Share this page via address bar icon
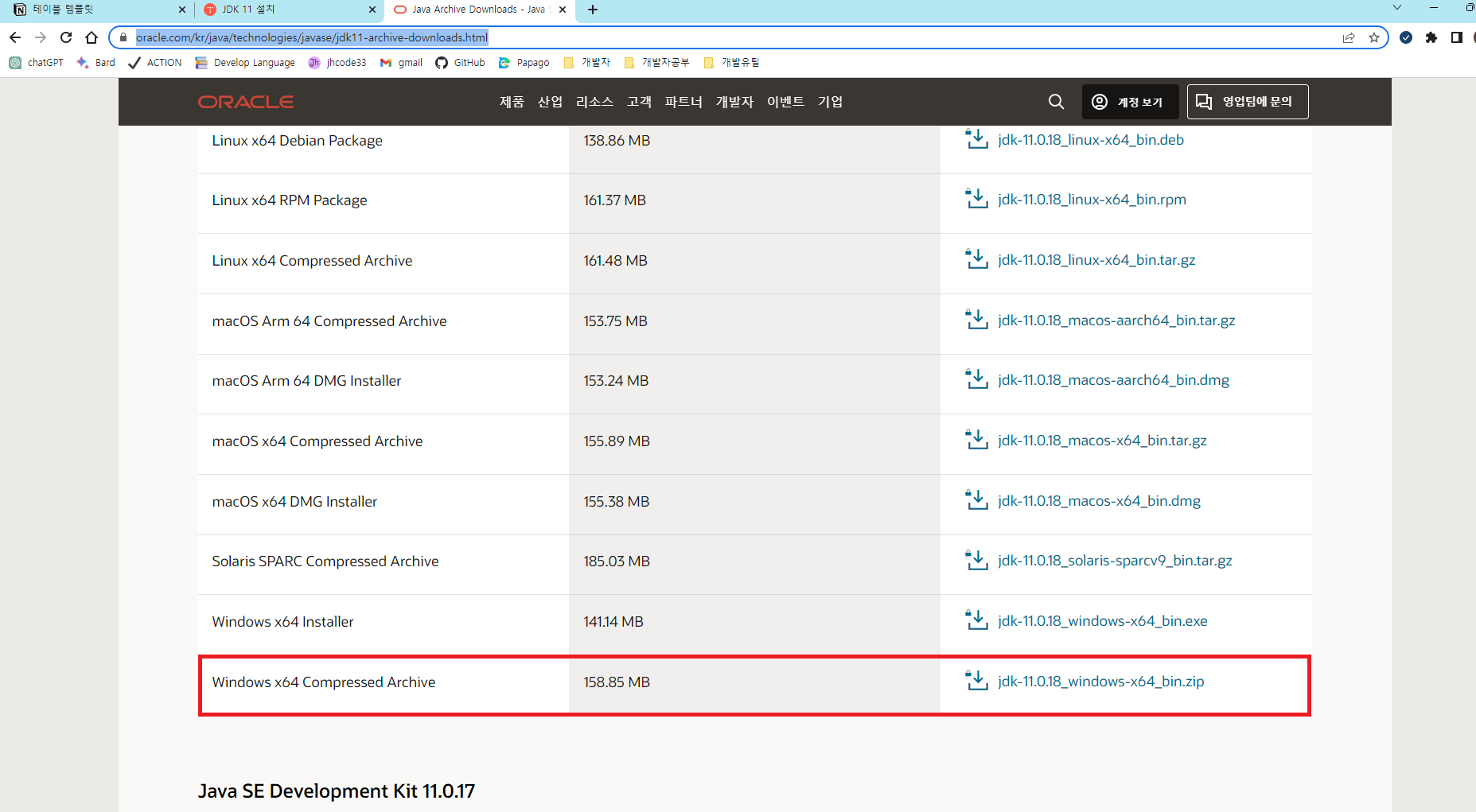 pyautogui.click(x=1349, y=37)
